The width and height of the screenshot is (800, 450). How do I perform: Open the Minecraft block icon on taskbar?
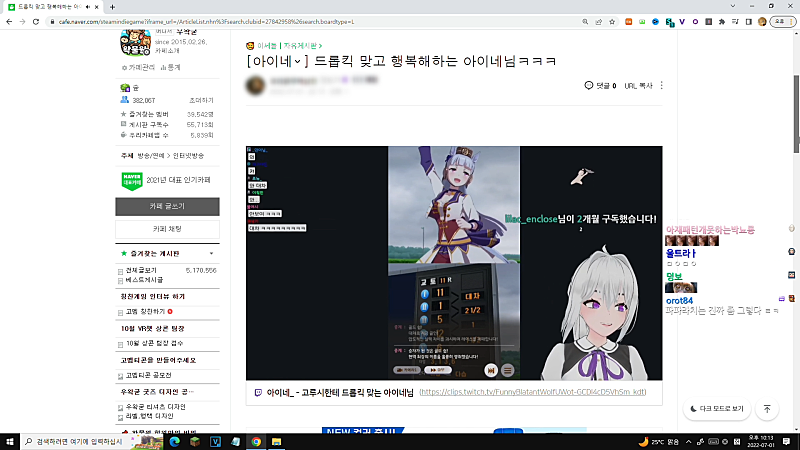tap(195, 441)
